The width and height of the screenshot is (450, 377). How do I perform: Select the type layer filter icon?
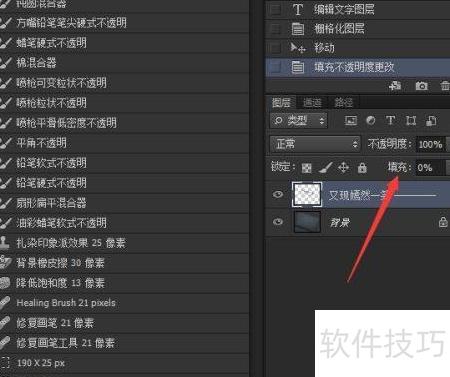pos(390,120)
